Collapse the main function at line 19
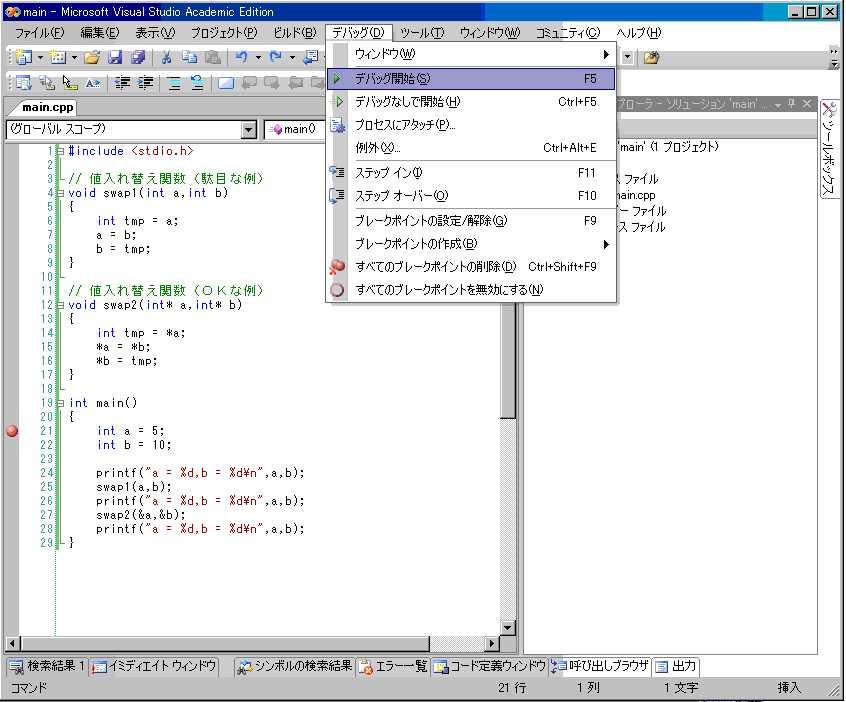Screen dimensions: 846x702 click(60, 403)
